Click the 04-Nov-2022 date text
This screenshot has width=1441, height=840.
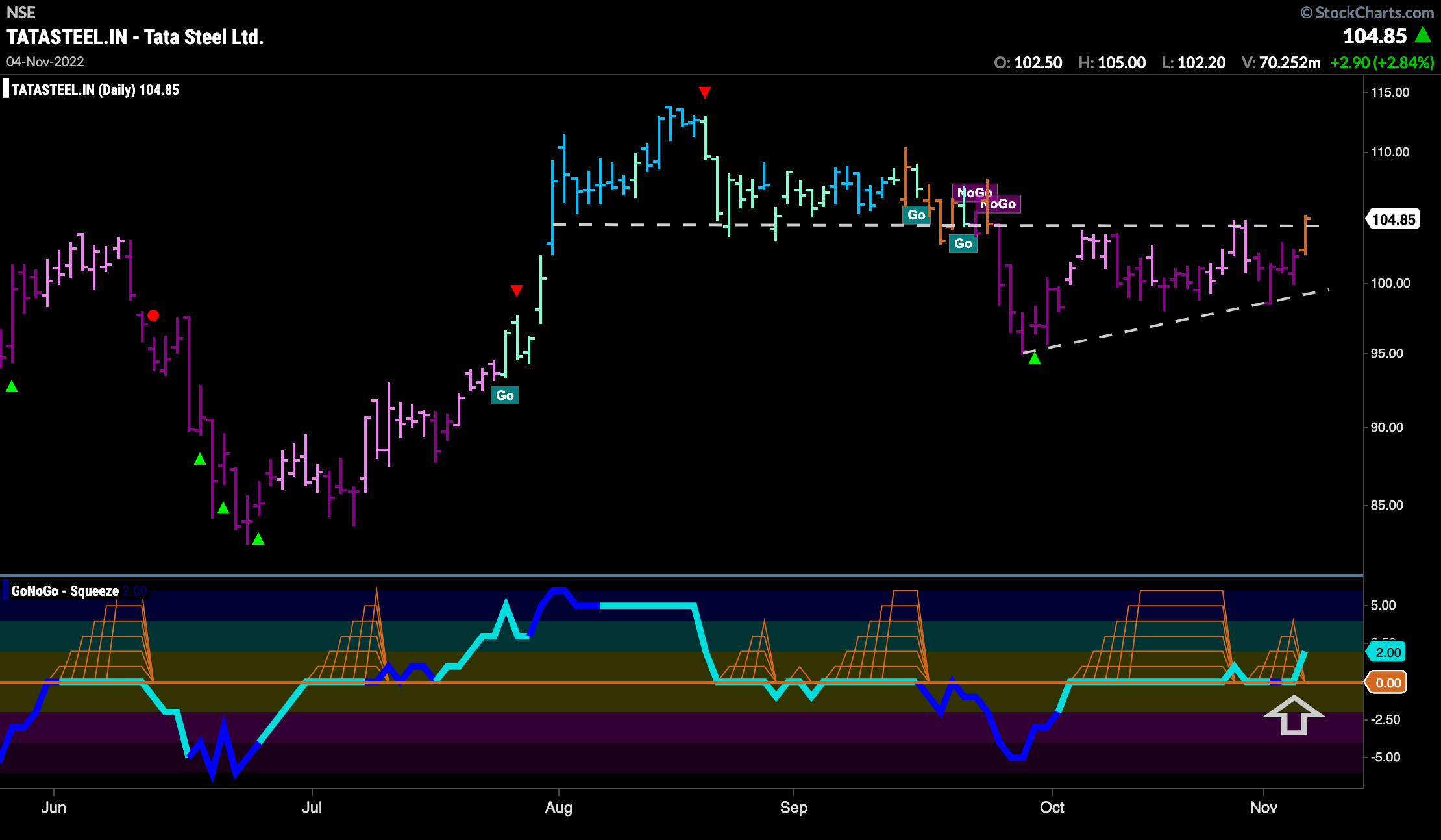point(45,62)
